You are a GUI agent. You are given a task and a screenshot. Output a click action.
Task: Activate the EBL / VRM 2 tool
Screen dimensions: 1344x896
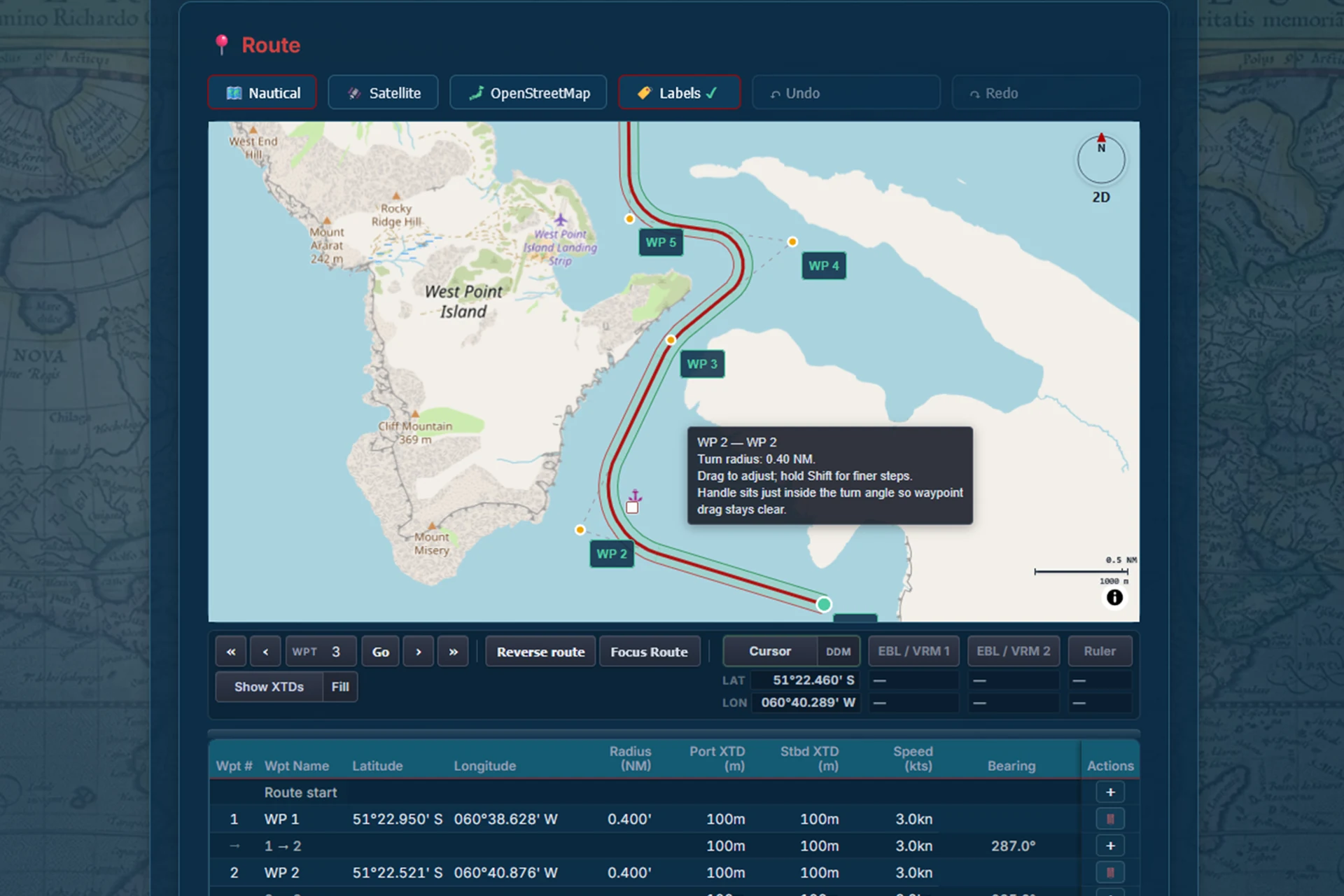(1014, 651)
